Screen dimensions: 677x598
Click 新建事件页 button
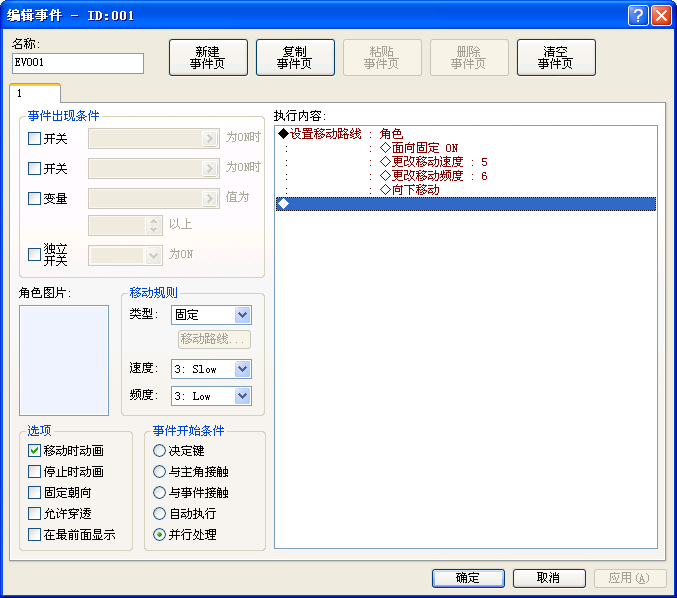click(x=208, y=57)
